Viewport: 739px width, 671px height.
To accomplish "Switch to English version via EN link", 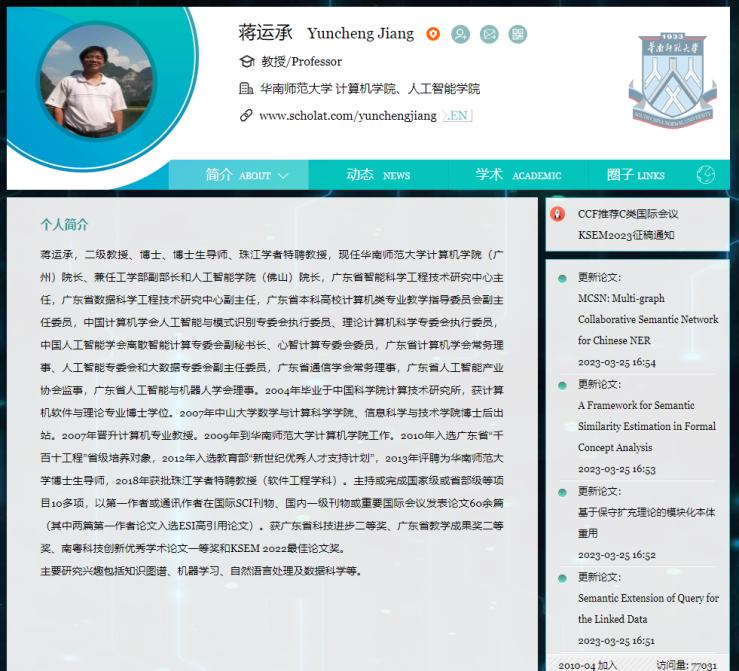I will [x=457, y=116].
